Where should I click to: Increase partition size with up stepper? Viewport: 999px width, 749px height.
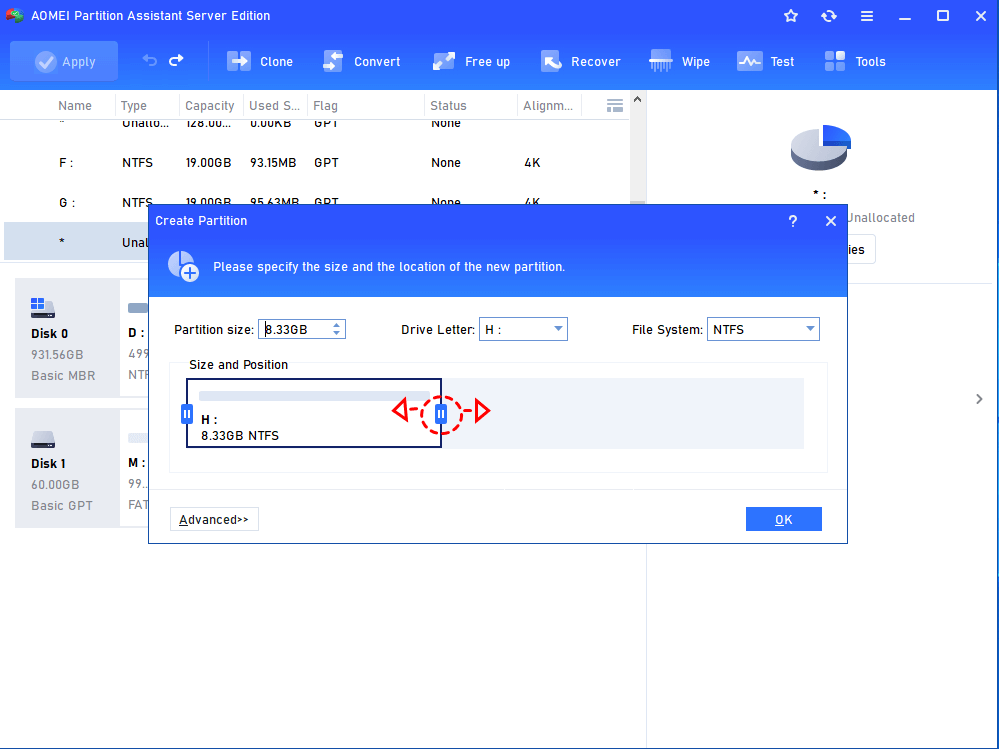[336, 325]
